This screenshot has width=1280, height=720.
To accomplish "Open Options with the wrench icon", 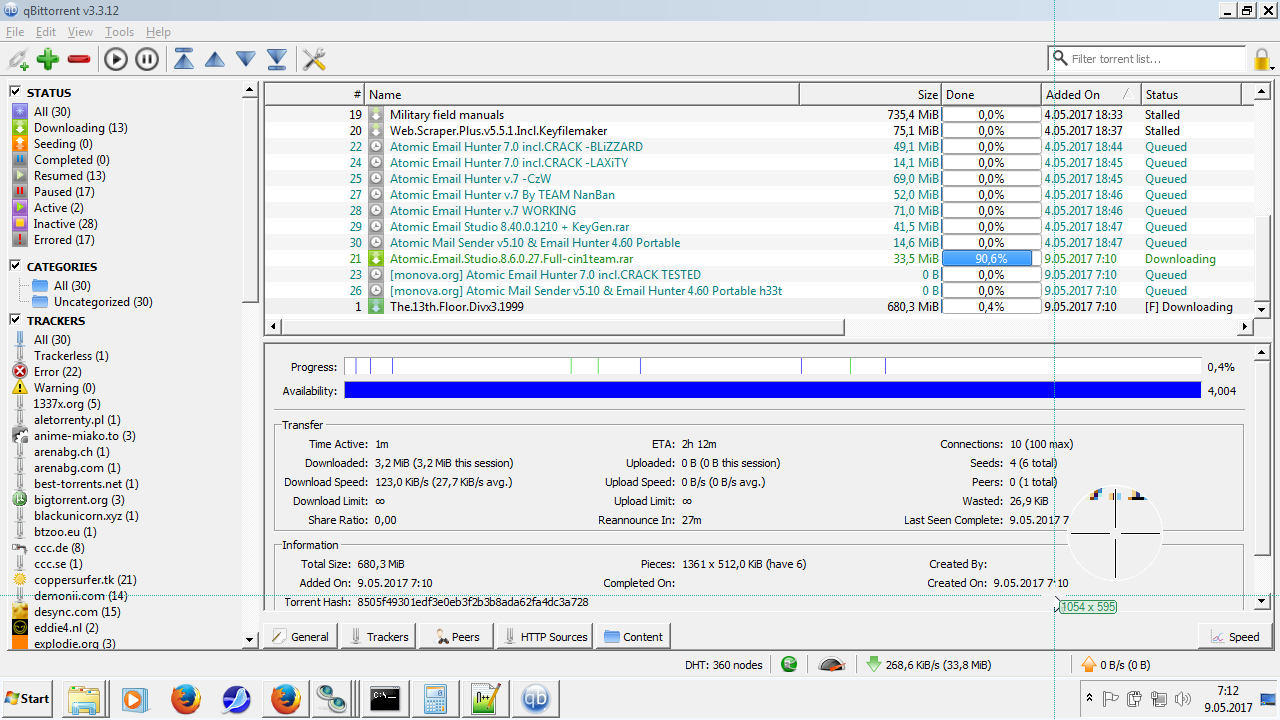I will tap(314, 59).
